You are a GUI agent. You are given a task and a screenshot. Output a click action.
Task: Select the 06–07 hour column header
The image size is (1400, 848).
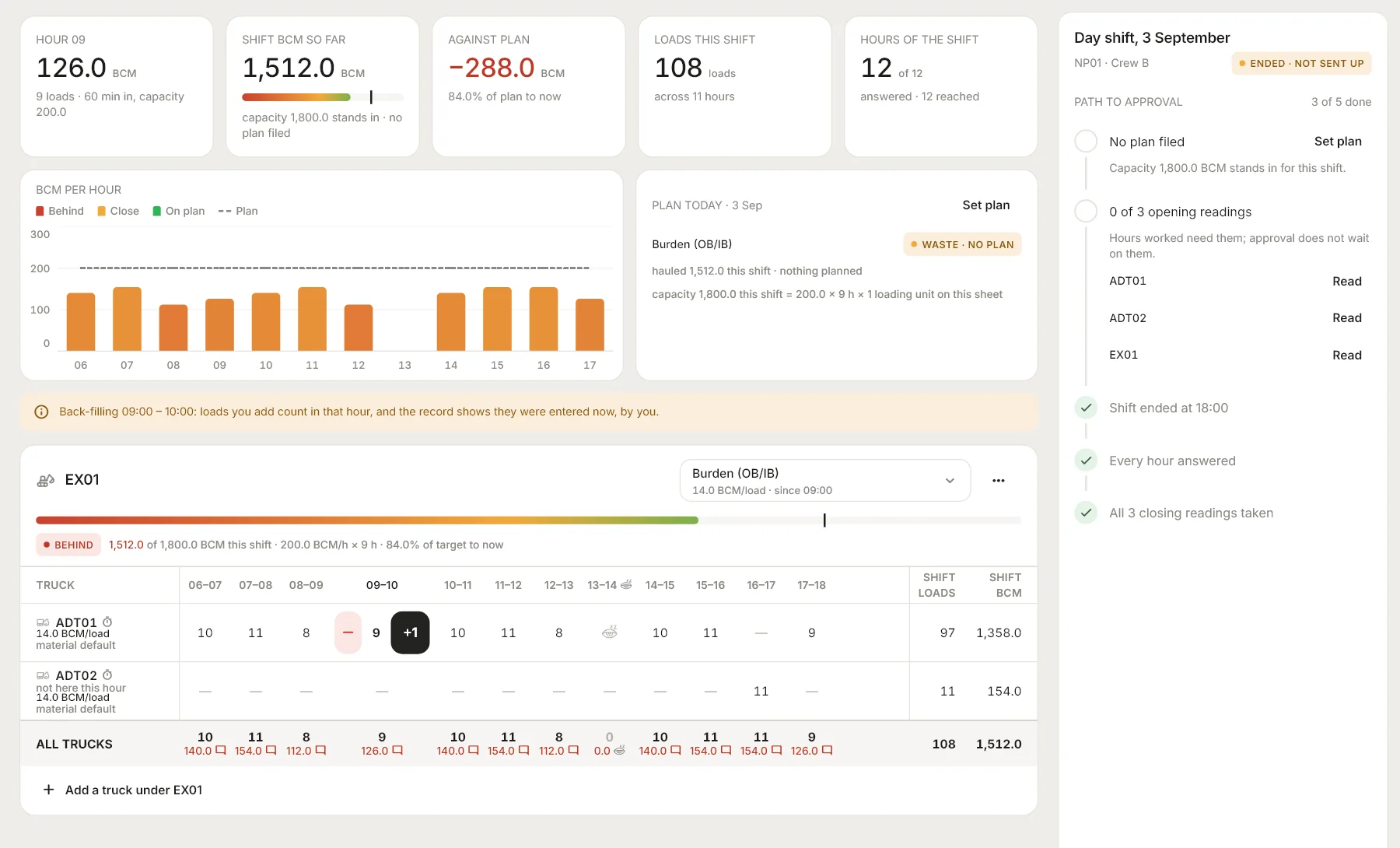pyautogui.click(x=205, y=585)
